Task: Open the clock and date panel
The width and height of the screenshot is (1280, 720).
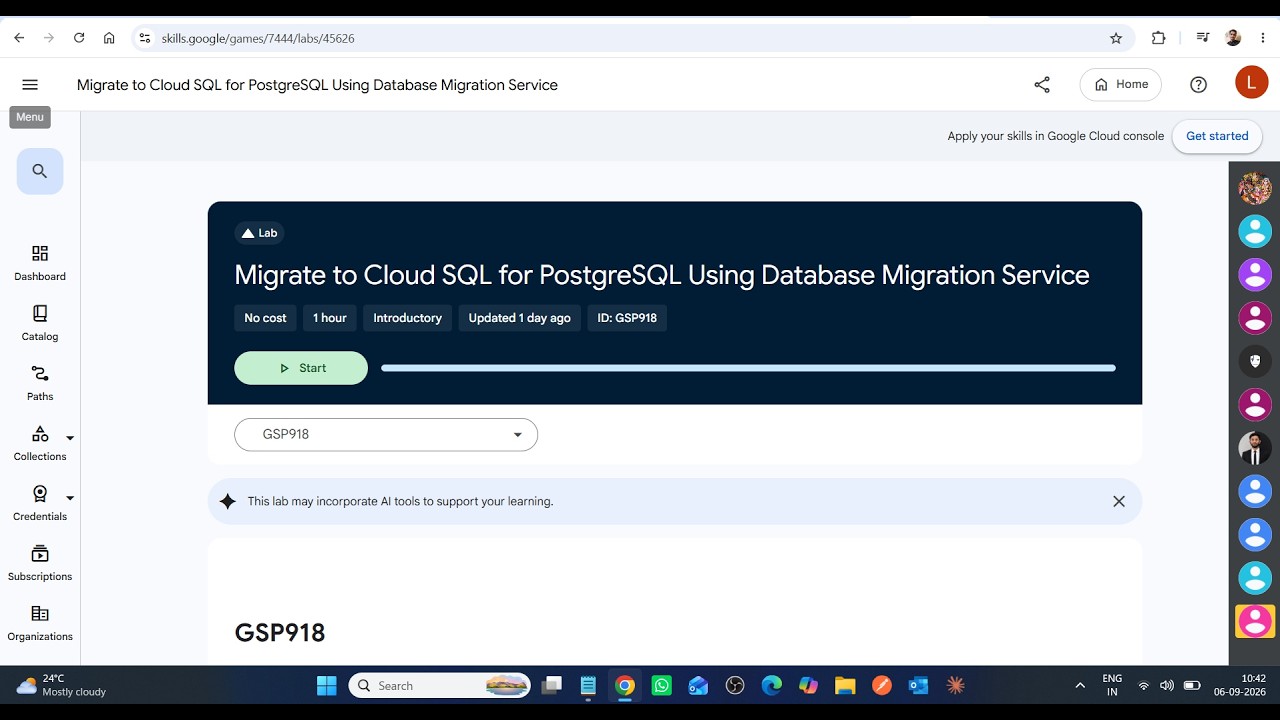Action: pos(1239,685)
